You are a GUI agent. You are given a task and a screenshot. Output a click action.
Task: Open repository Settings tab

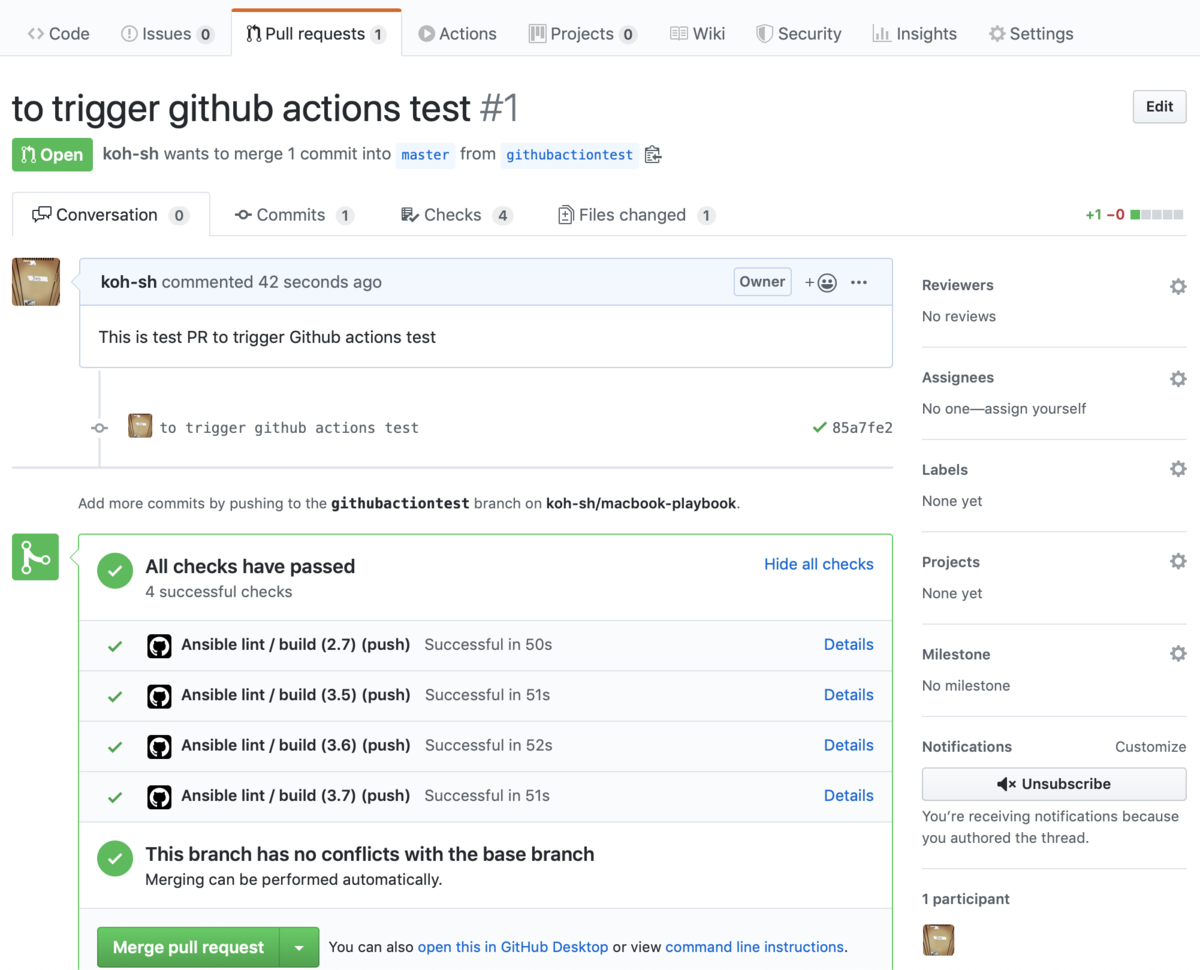tap(1031, 33)
